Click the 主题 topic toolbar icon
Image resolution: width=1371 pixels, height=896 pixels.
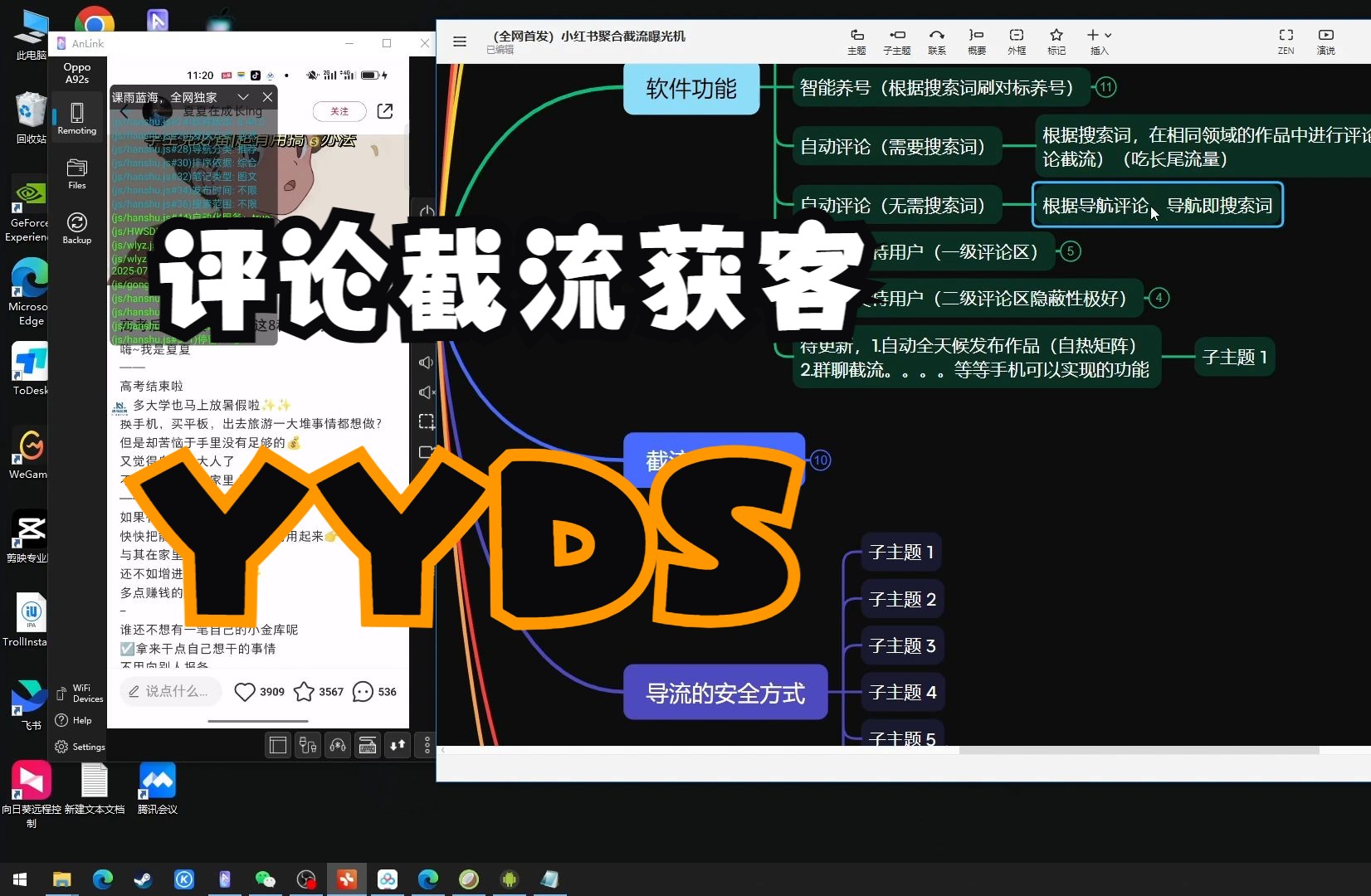click(x=856, y=41)
